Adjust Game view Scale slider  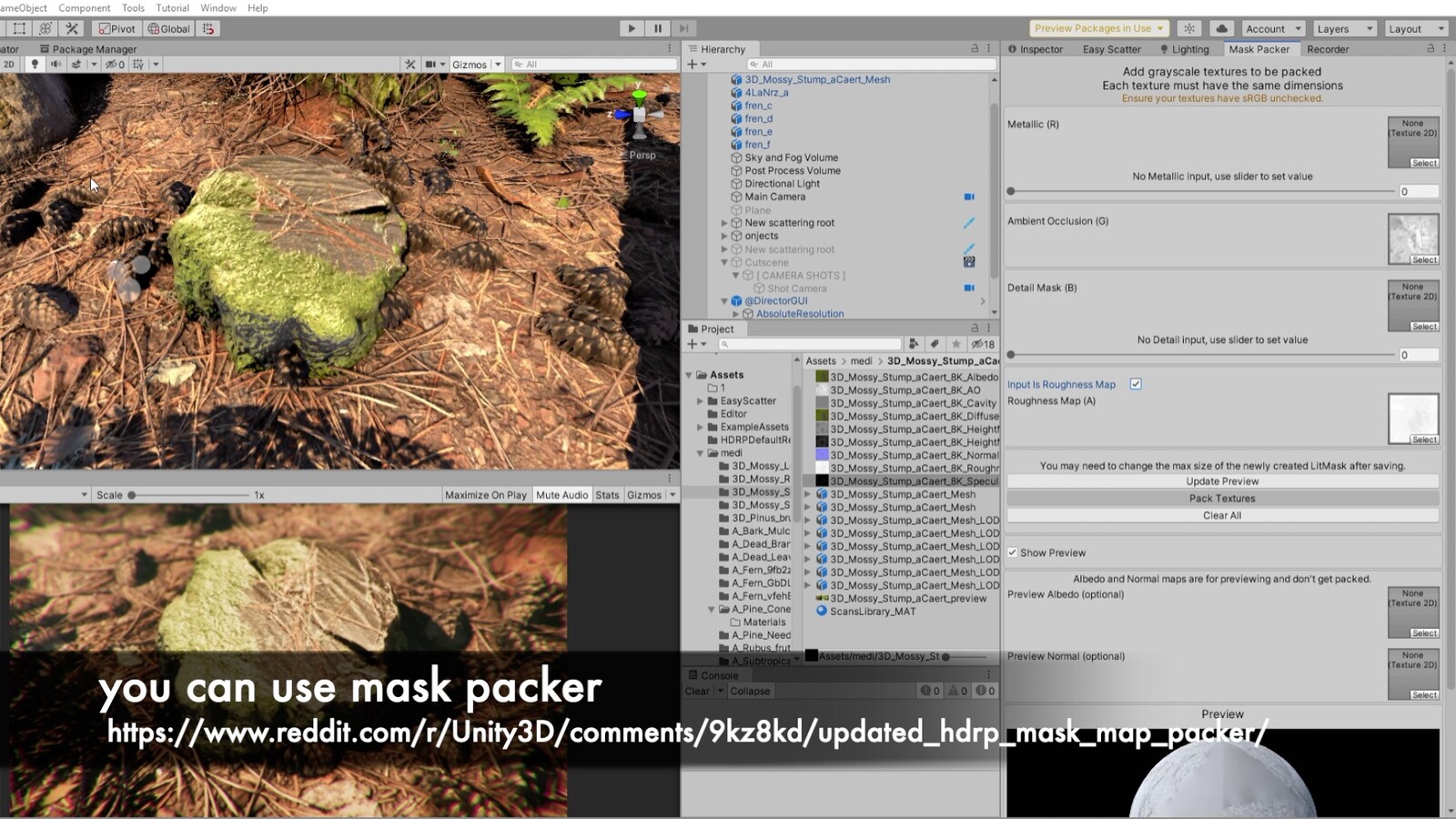click(189, 495)
